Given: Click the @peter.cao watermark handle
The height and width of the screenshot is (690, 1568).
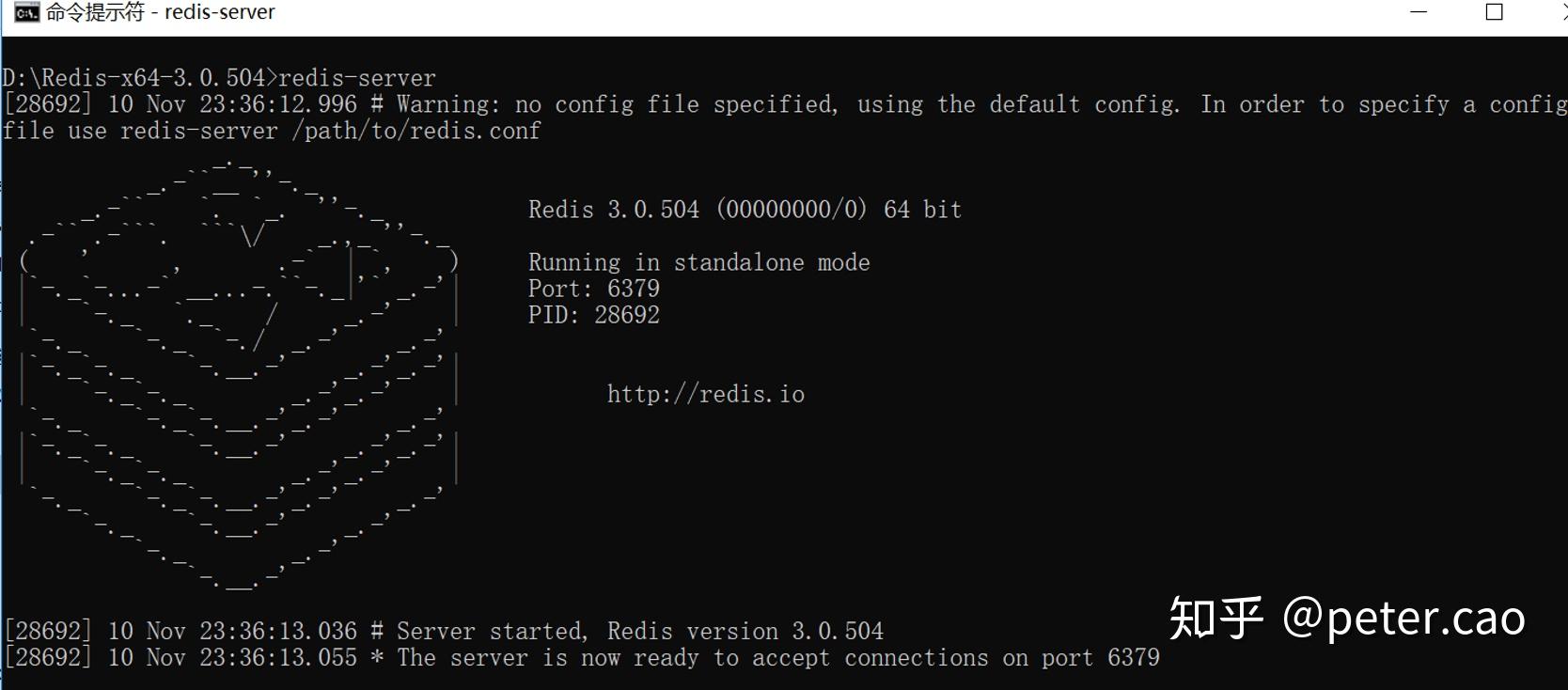Looking at the screenshot, I should (1403, 618).
